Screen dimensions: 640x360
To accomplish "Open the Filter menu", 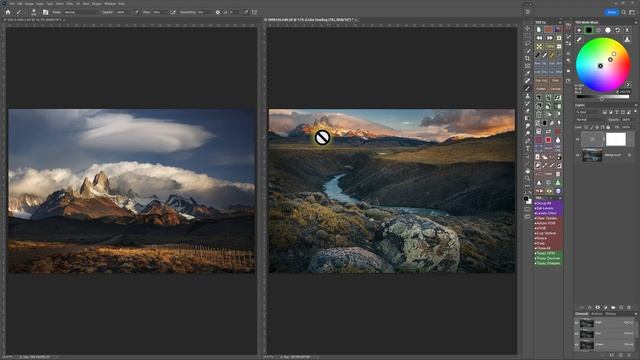I will (69, 4).
